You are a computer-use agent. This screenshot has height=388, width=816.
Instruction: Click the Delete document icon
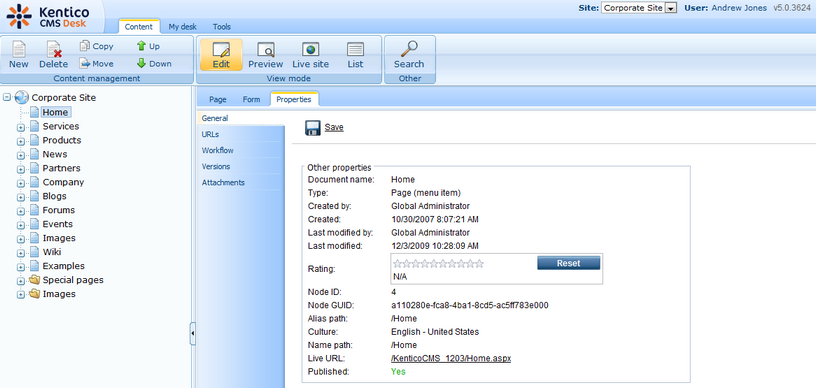click(54, 49)
